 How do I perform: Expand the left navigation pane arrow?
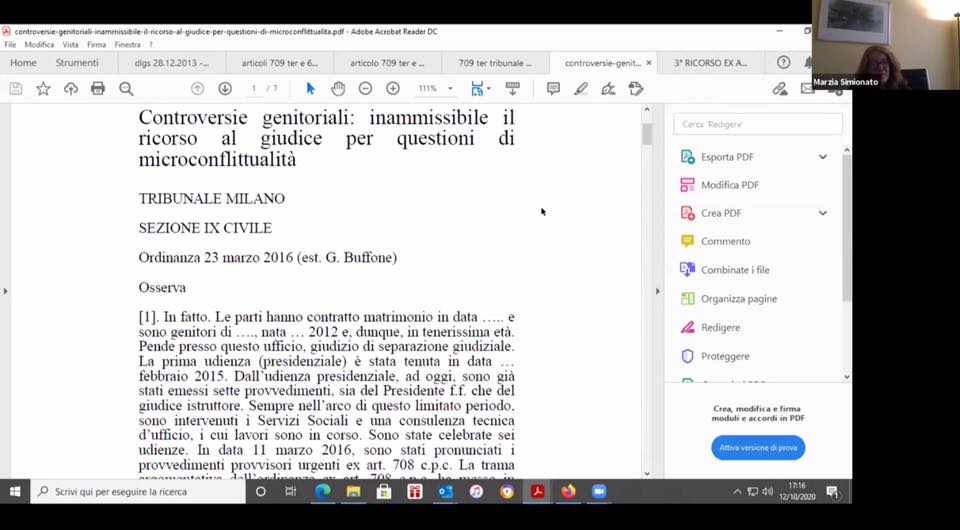pyautogui.click(x=6, y=291)
